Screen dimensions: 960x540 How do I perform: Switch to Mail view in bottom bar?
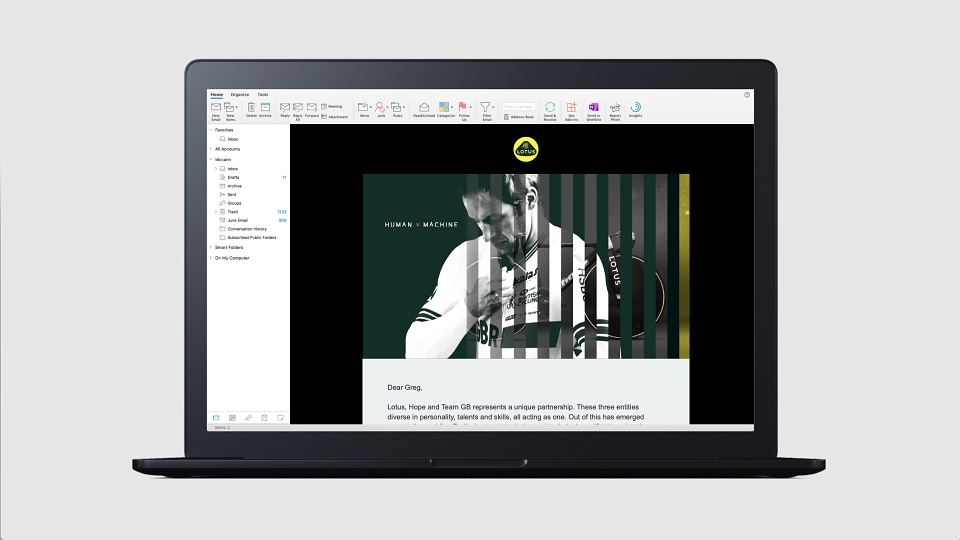[x=216, y=418]
